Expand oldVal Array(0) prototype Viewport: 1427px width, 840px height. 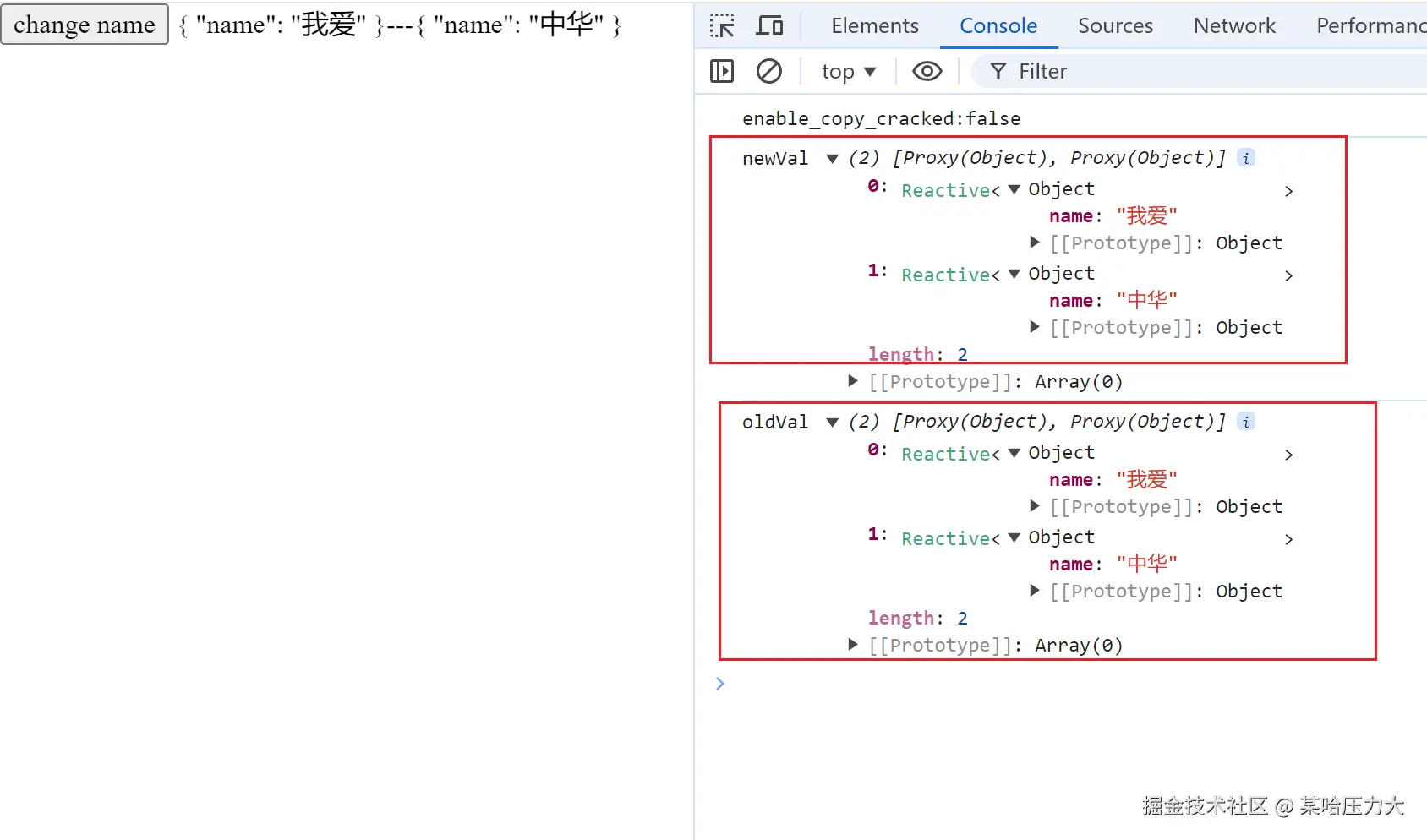tap(853, 645)
